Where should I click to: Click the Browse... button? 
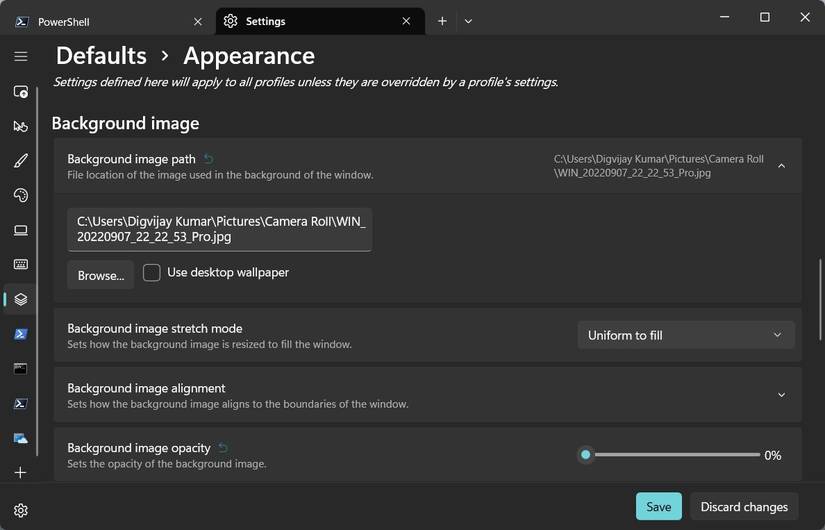(100, 275)
